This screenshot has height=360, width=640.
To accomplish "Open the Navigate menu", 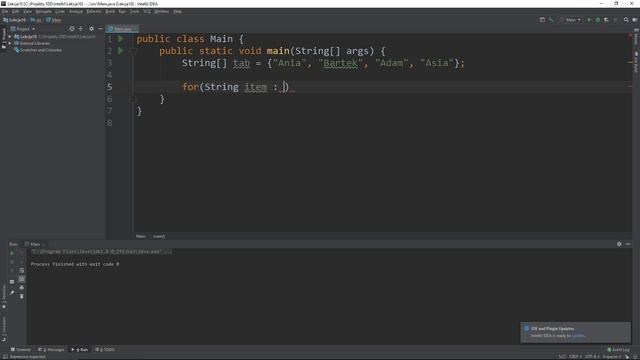I will point(43,11).
